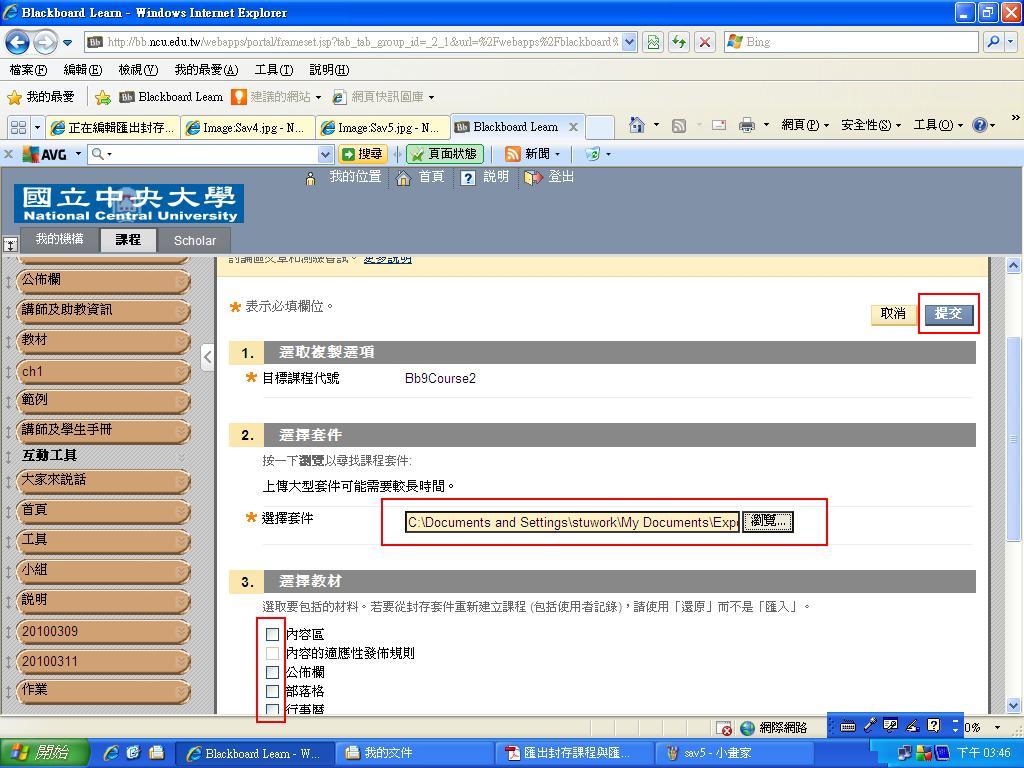This screenshot has width=1024, height=768.
Task: Check the 部落格 checkbox
Action: (x=272, y=691)
